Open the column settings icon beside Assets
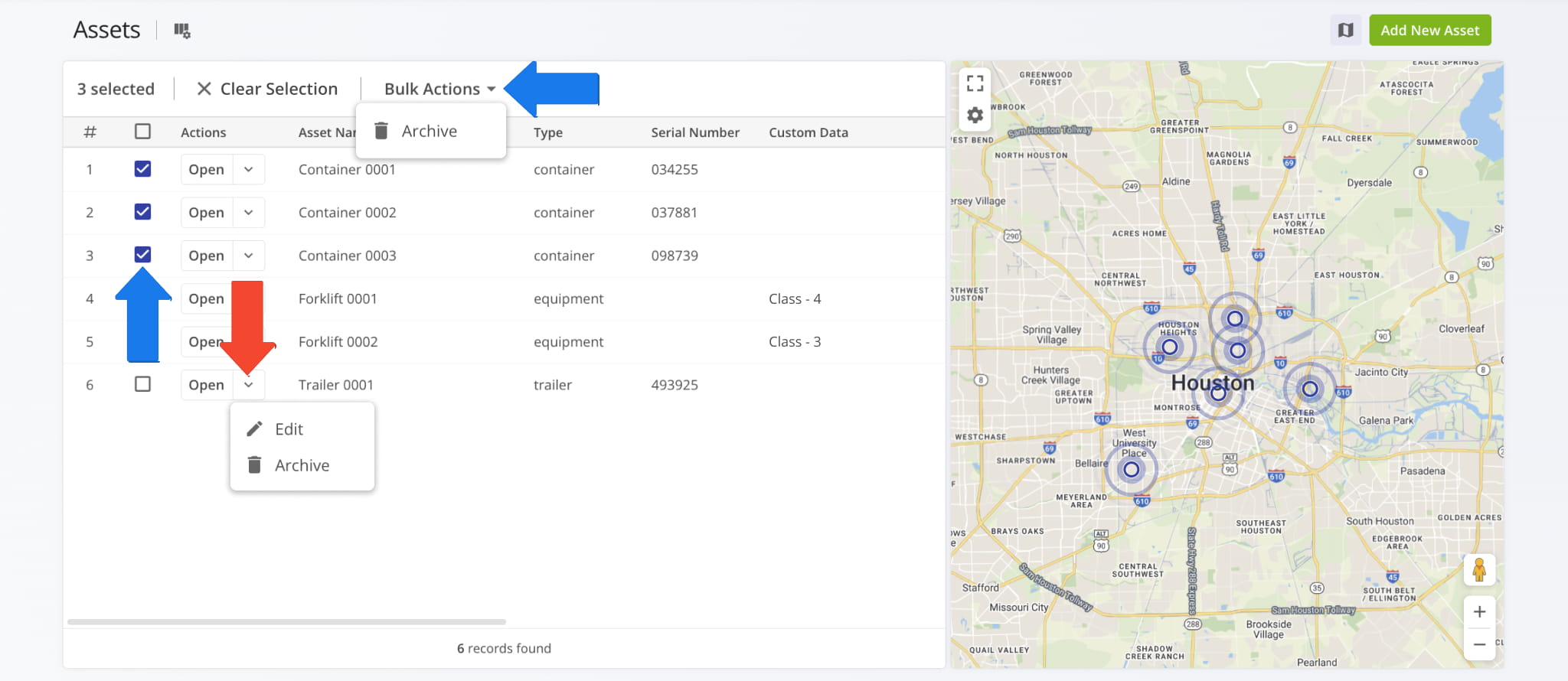The image size is (1568, 681). [181, 31]
